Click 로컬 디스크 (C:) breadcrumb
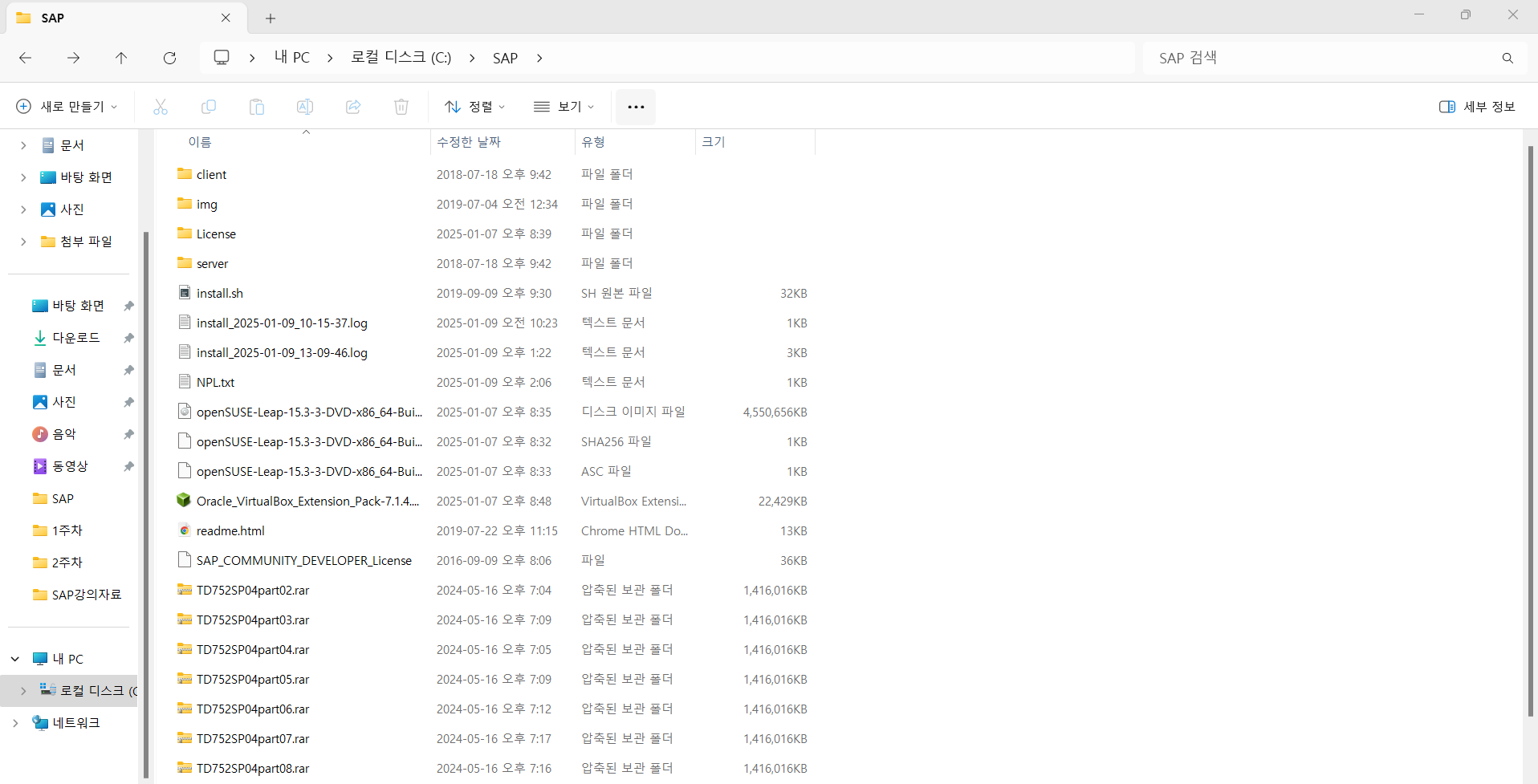Screen dimensions: 1538x784 point(401,58)
